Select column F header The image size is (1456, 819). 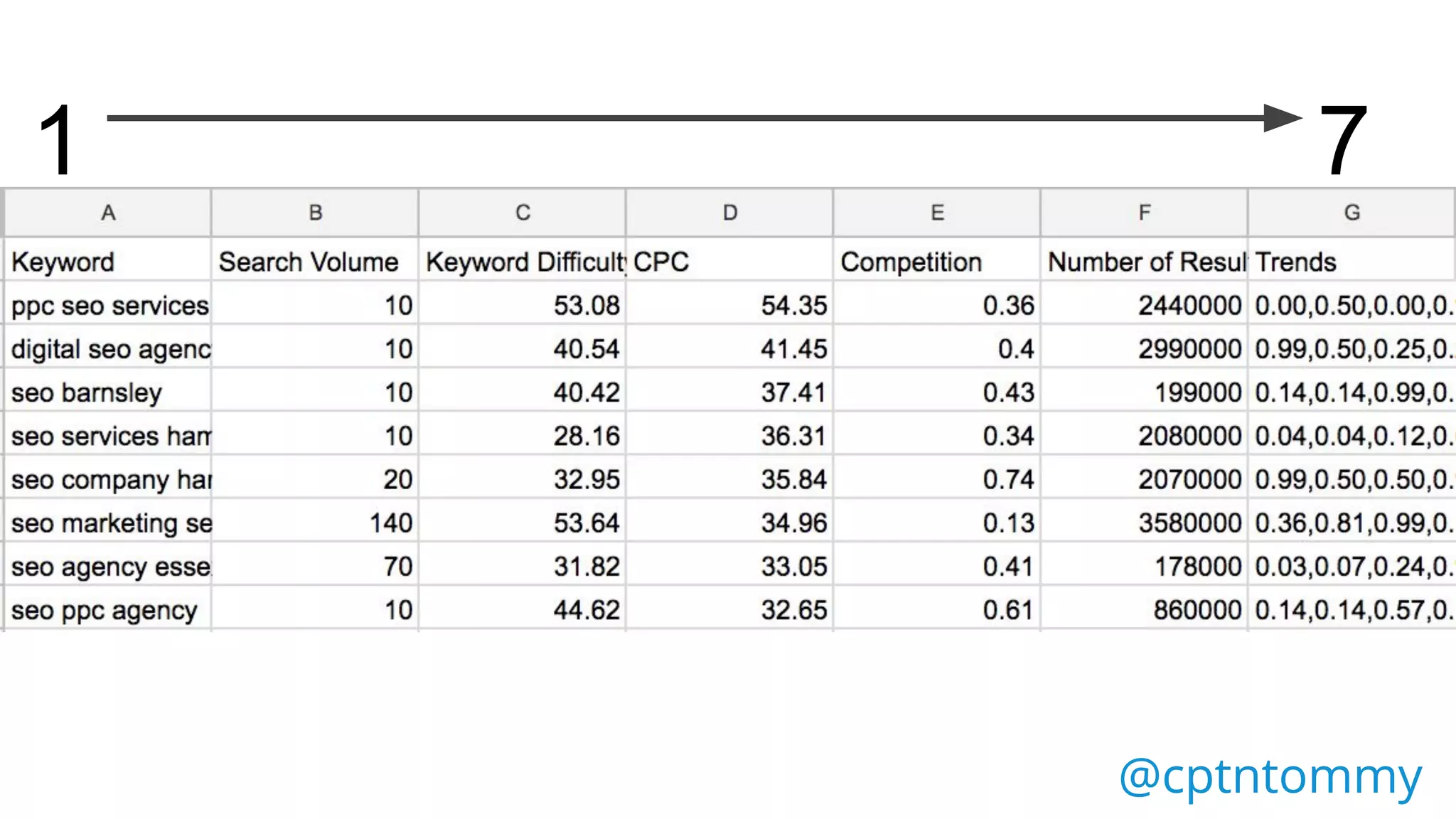click(x=1144, y=213)
